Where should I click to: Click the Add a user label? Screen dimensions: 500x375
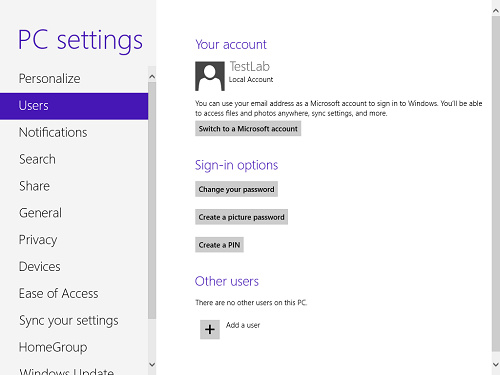click(x=243, y=325)
